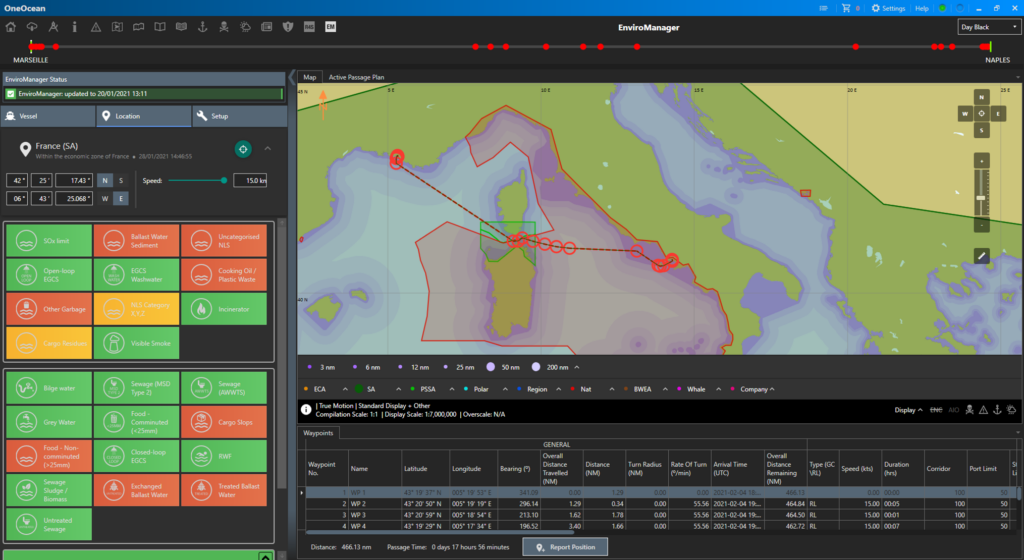Screen dimensions: 1024x560
Task: Open the Vessel tab
Action: point(48,116)
